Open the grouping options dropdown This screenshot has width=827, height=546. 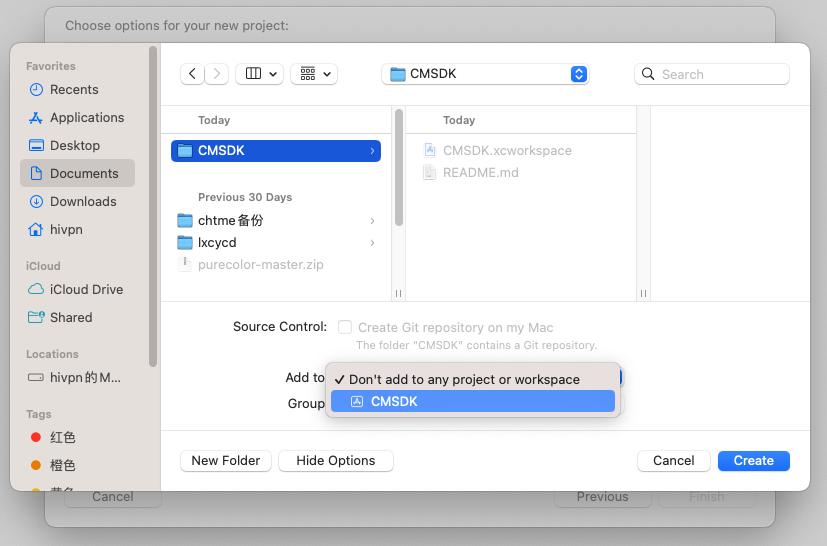[x=314, y=74]
